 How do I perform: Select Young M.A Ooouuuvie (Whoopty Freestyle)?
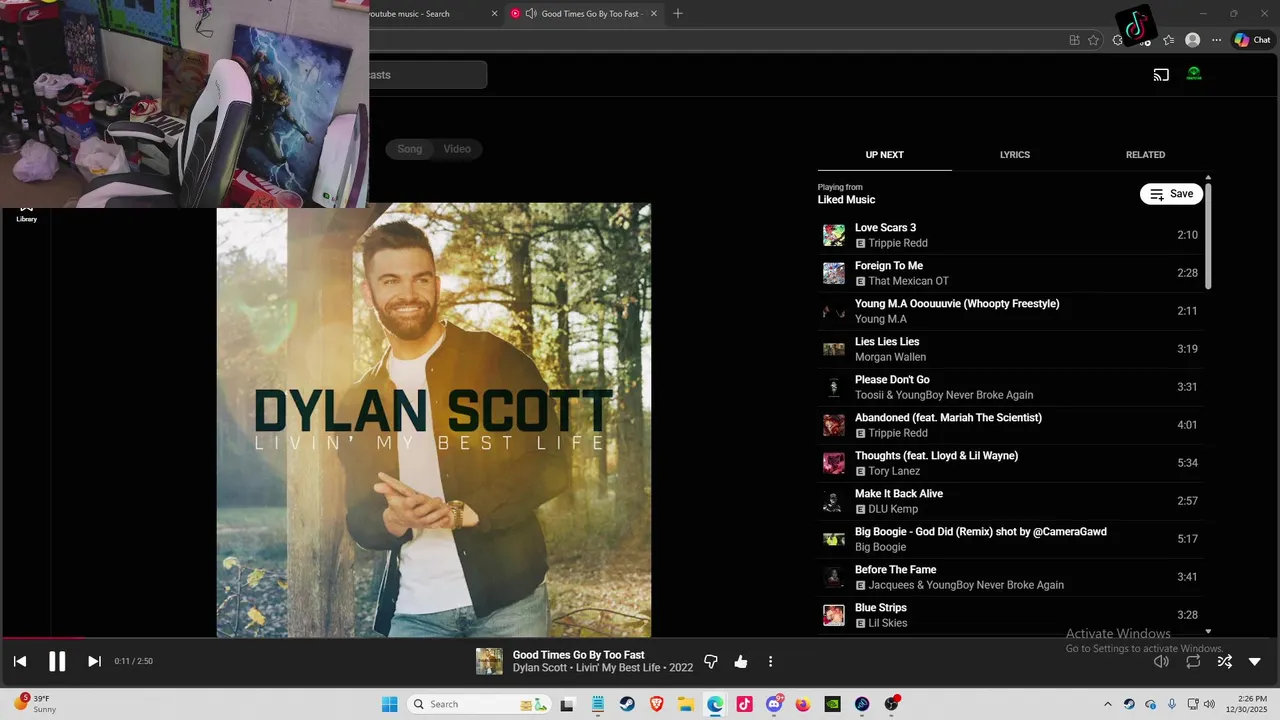point(1010,311)
